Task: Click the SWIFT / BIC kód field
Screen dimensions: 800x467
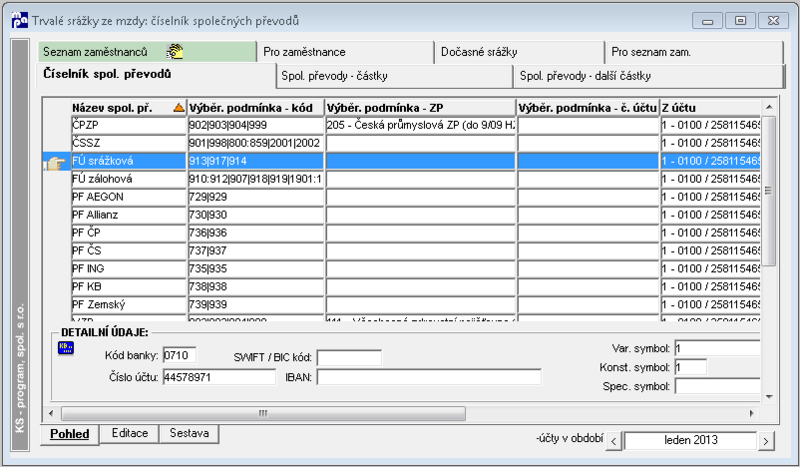Action: [349, 358]
